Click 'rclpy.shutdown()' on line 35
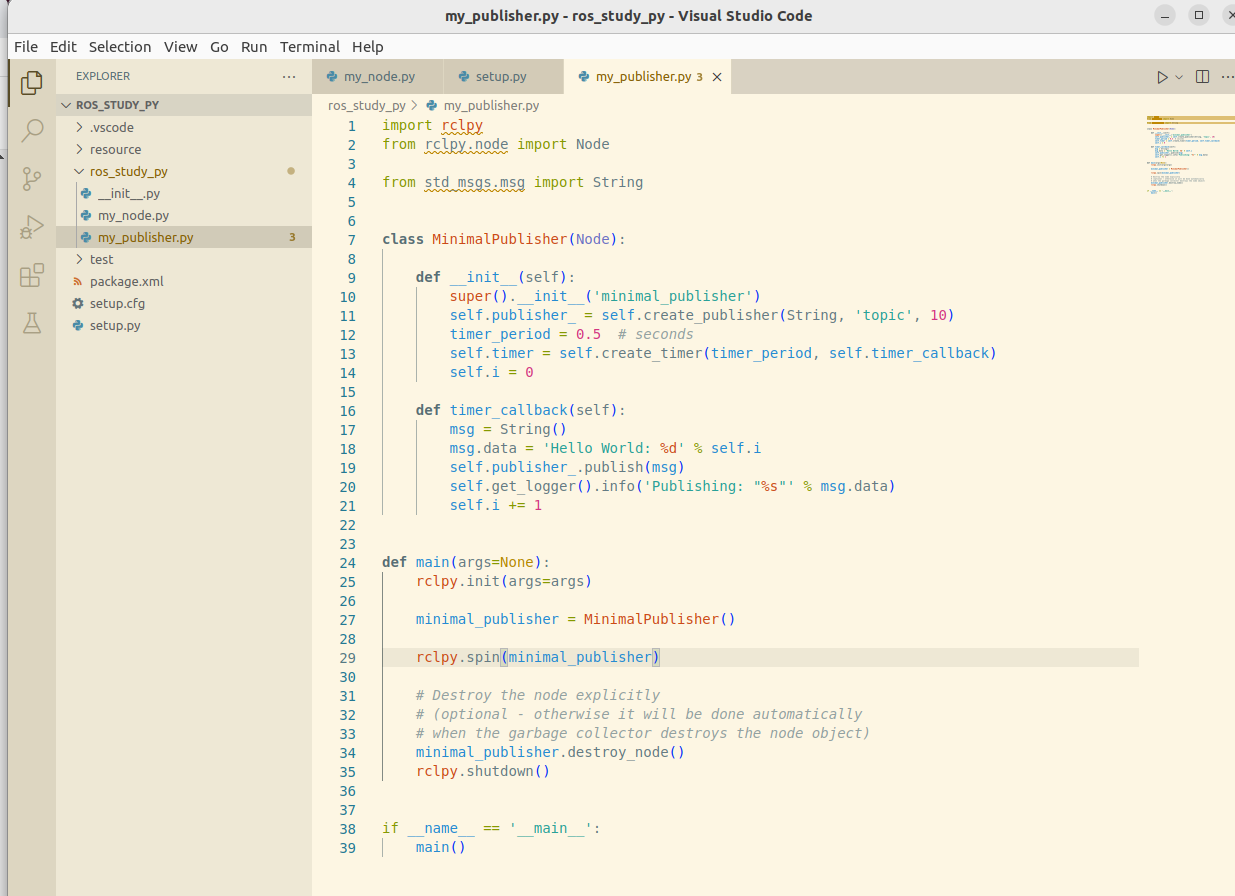This screenshot has width=1235, height=896. point(483,771)
